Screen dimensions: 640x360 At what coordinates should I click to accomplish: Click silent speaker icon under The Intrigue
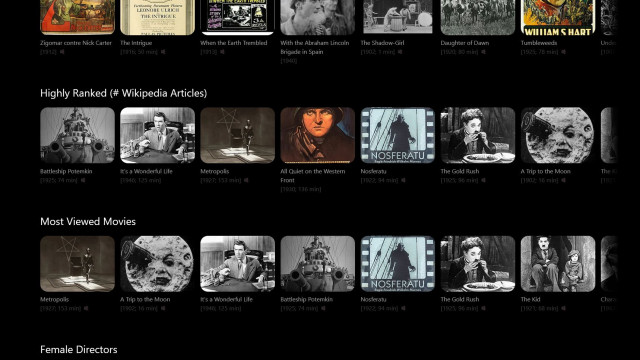(163, 52)
